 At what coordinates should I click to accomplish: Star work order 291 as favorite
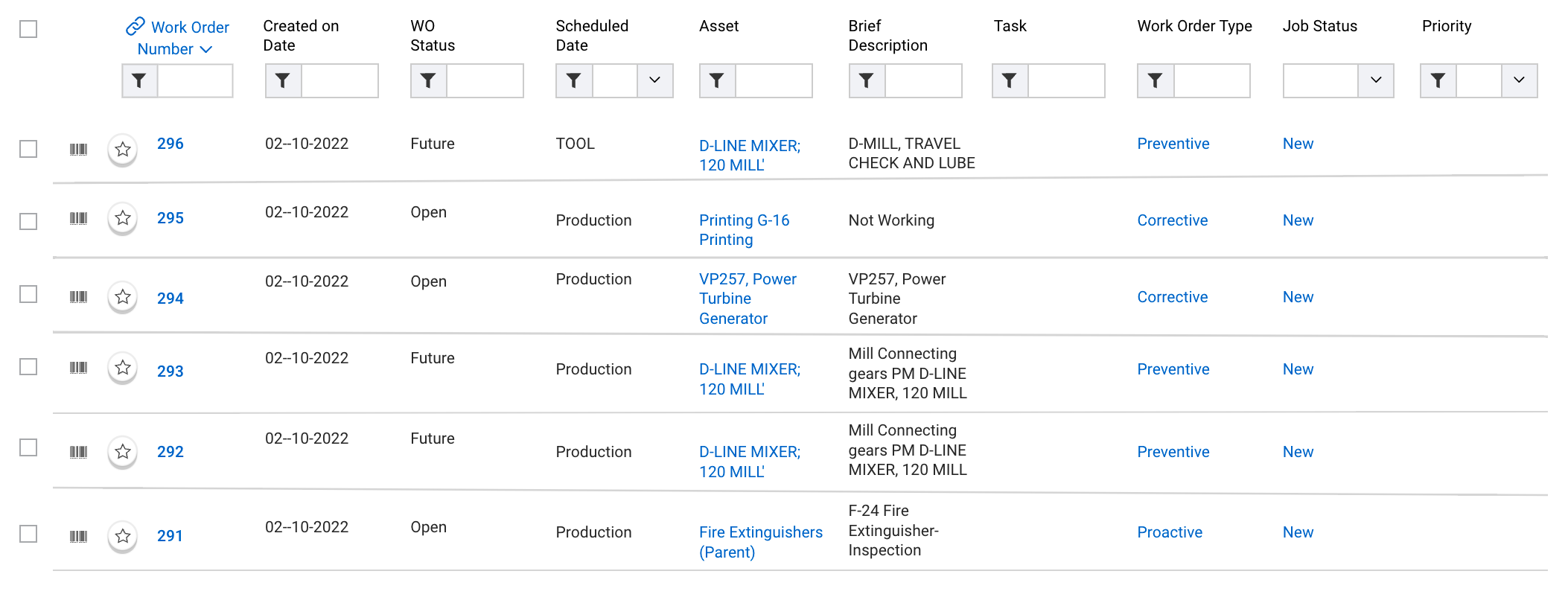tap(122, 535)
